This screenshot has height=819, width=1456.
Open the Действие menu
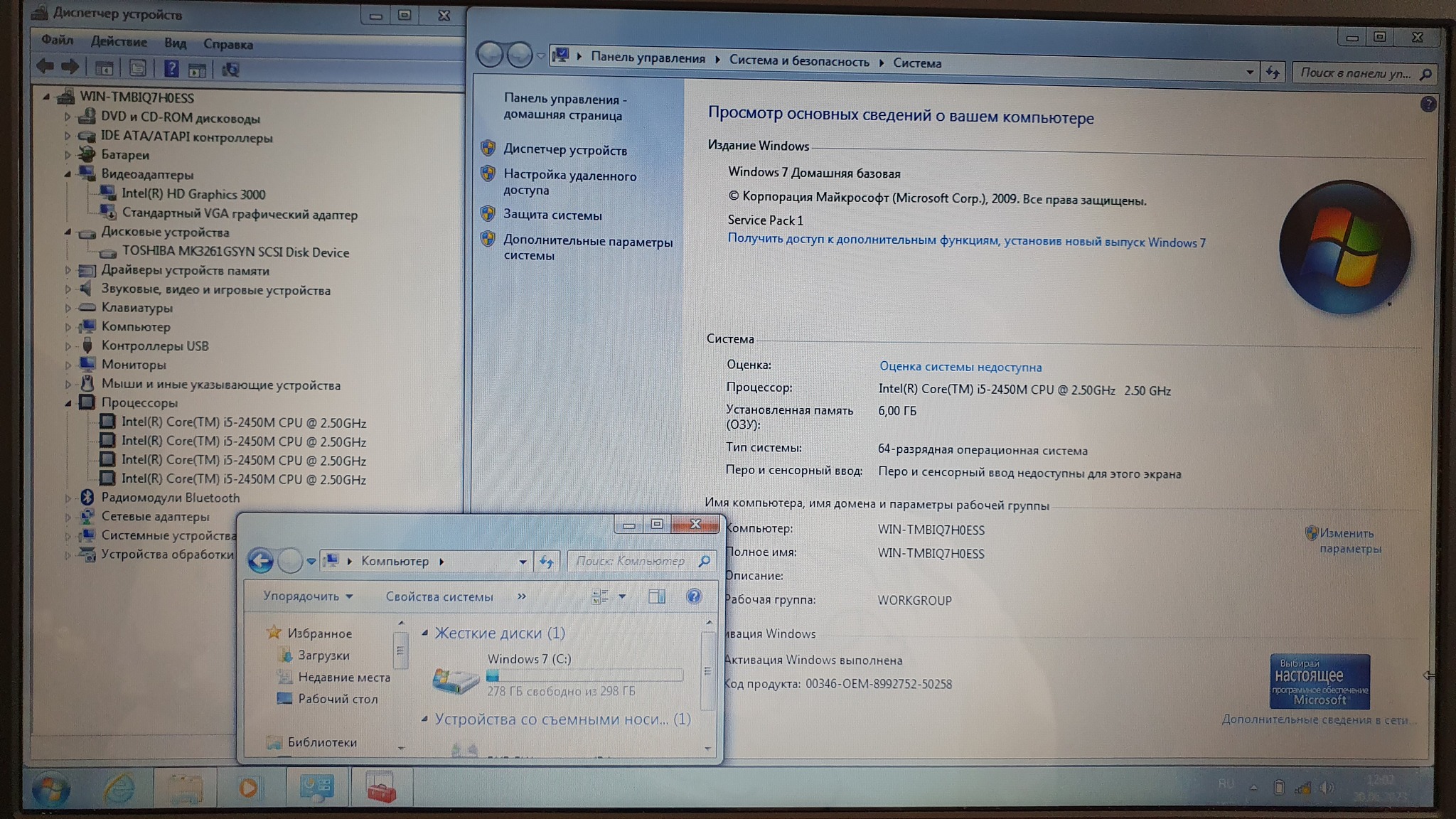(119, 42)
